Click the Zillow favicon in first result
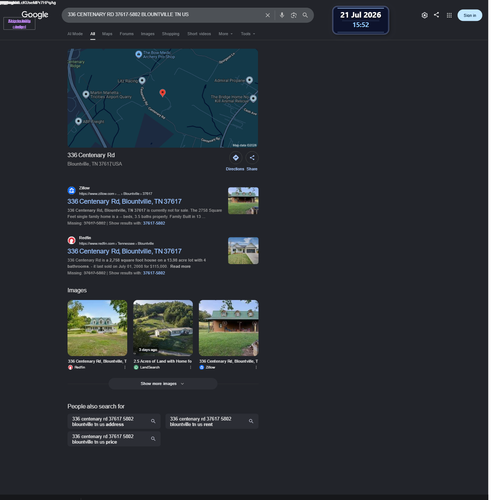The width and height of the screenshot is (494, 500). click(72, 192)
